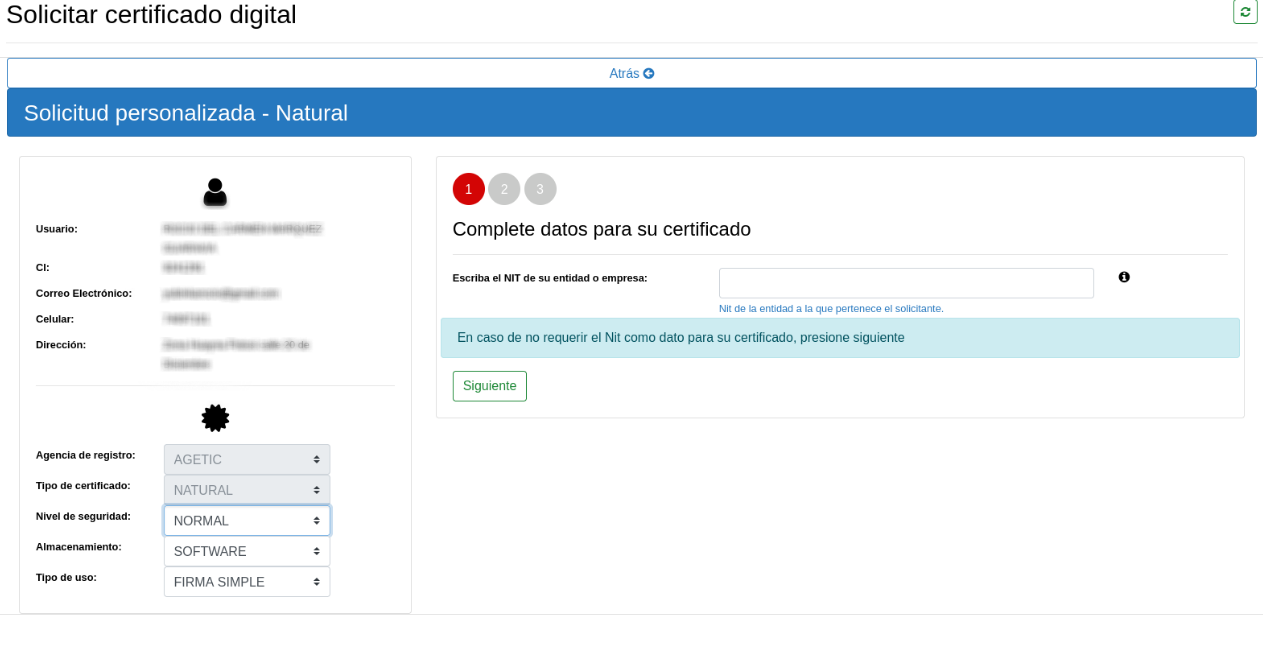Click the blue NIT notice banner
1263x672 pixels.
click(840, 338)
